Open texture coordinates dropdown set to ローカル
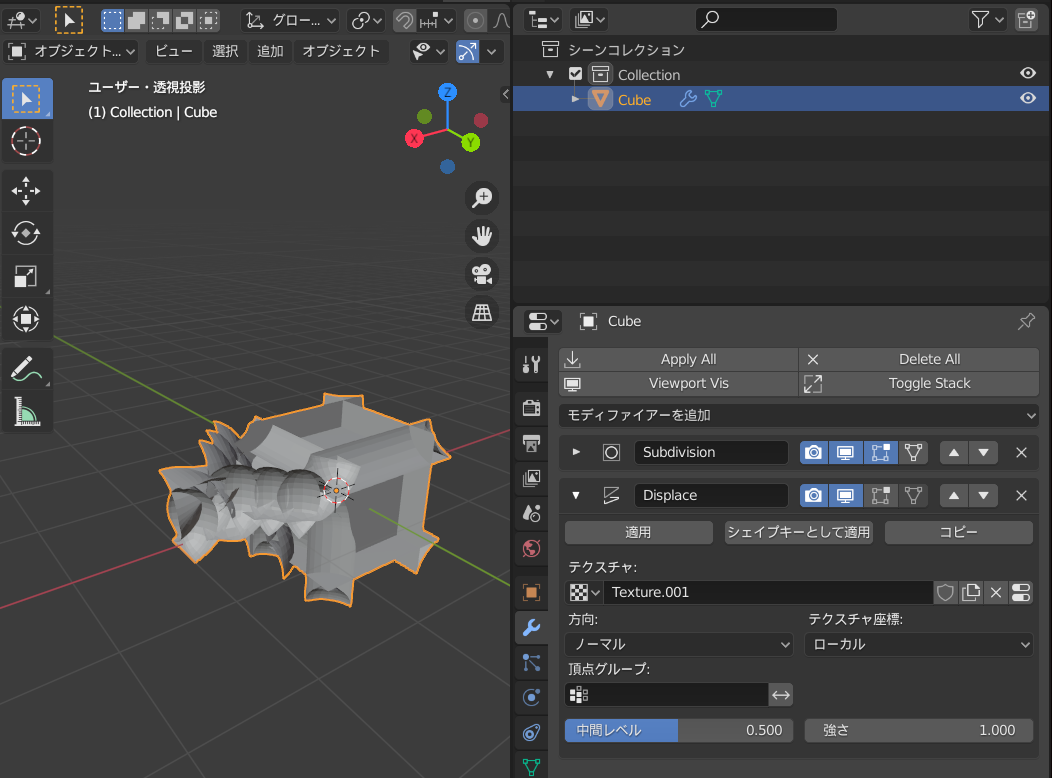The image size is (1052, 778). (x=918, y=645)
